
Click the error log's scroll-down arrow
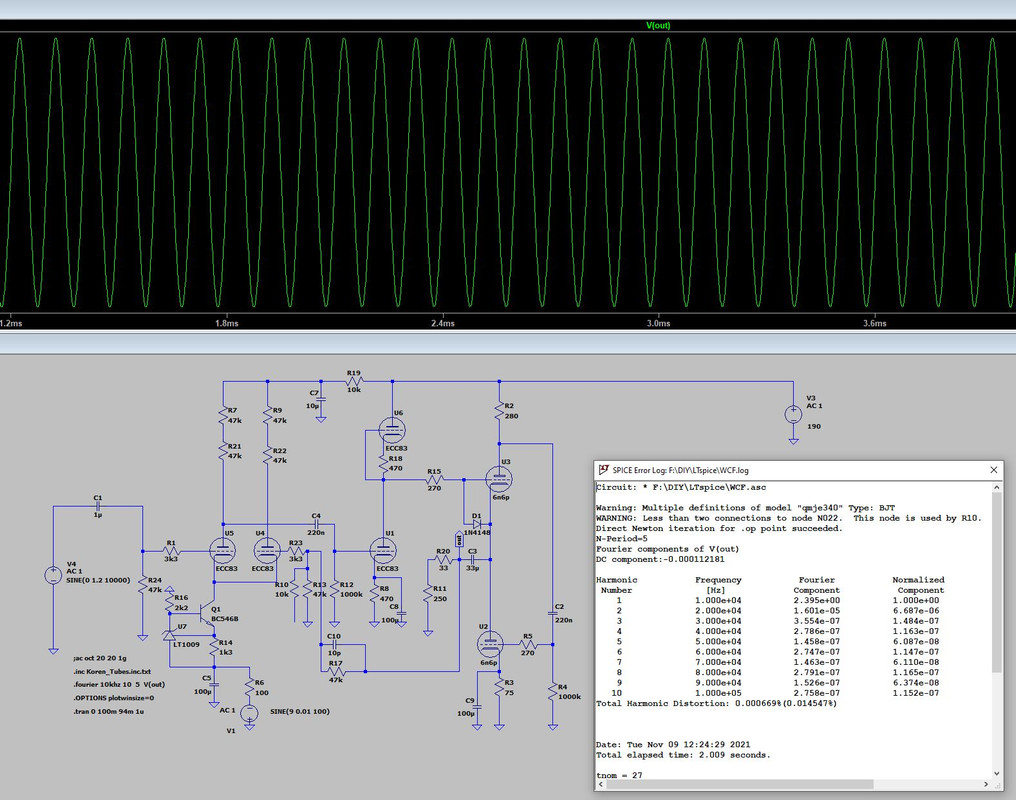997,773
